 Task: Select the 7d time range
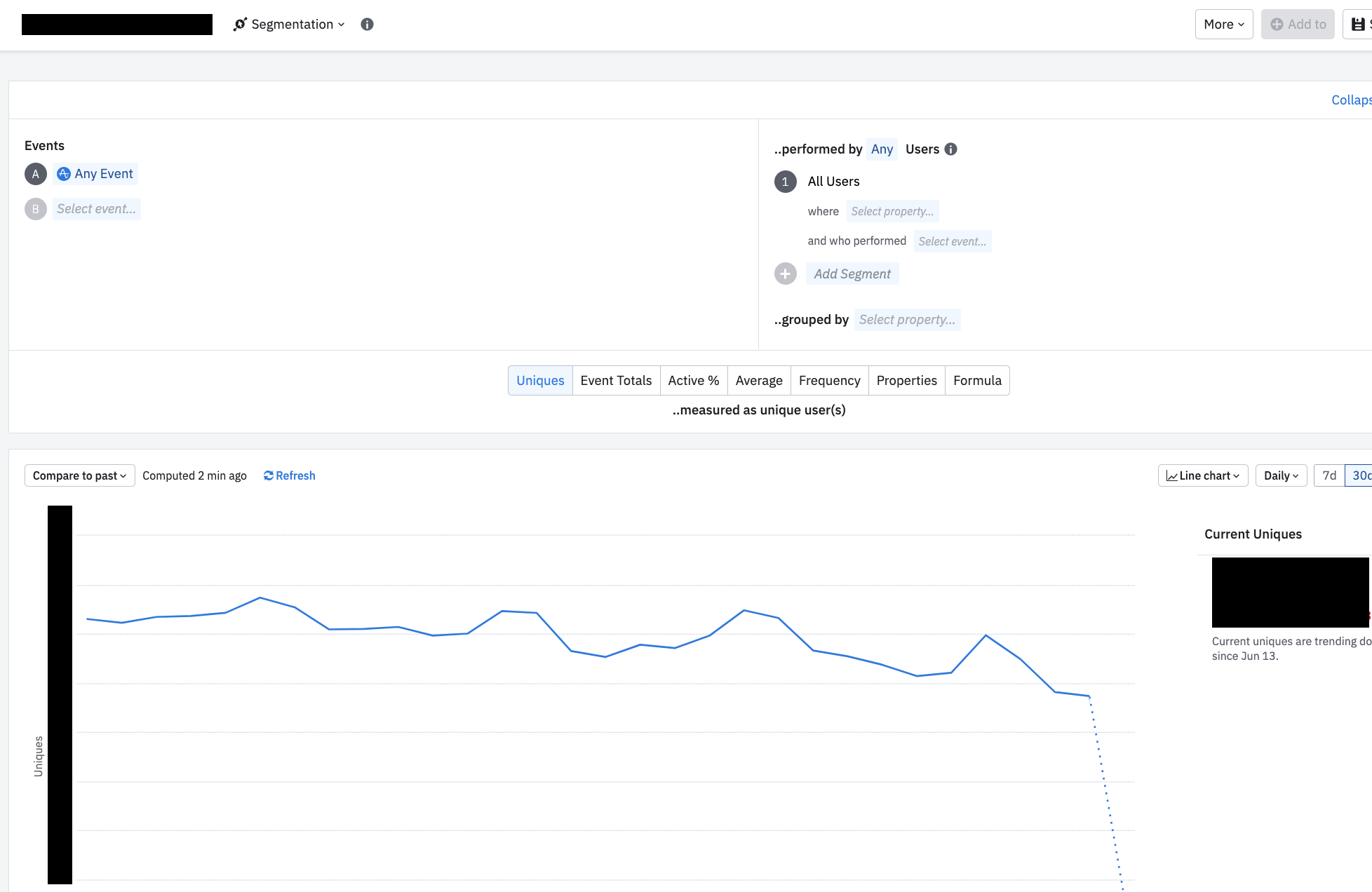pyautogui.click(x=1329, y=475)
